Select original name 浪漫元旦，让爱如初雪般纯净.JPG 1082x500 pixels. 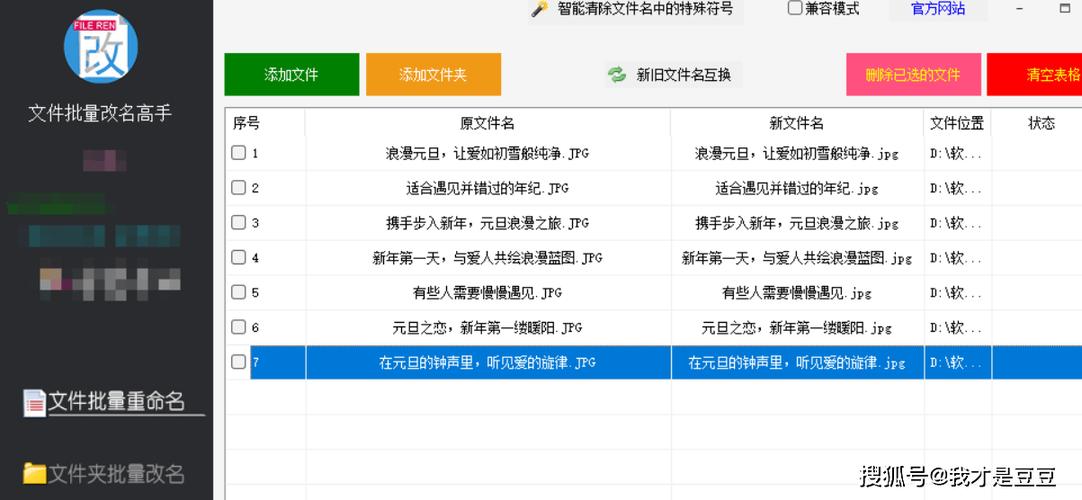[x=487, y=153]
